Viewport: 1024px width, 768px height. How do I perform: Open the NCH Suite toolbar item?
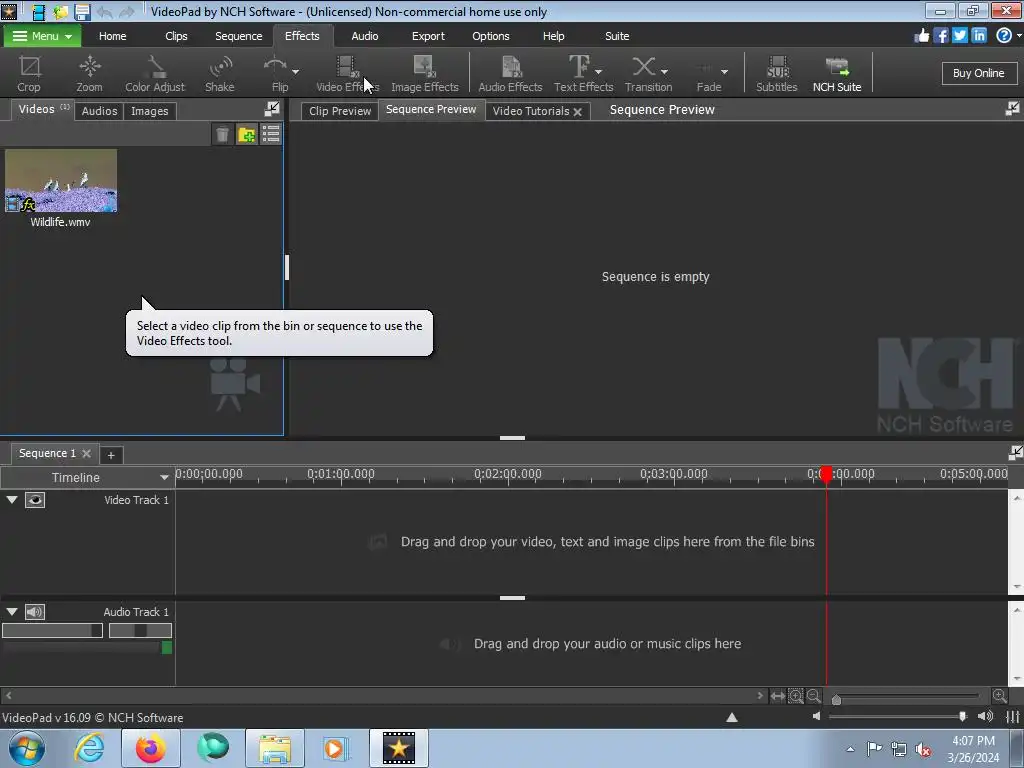tap(837, 73)
